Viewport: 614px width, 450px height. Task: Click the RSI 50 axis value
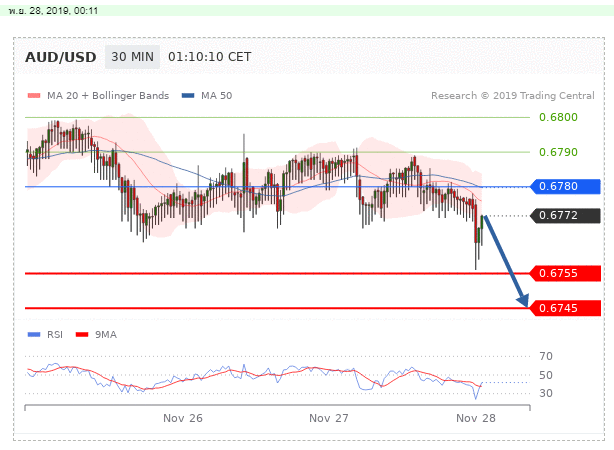(x=546, y=375)
